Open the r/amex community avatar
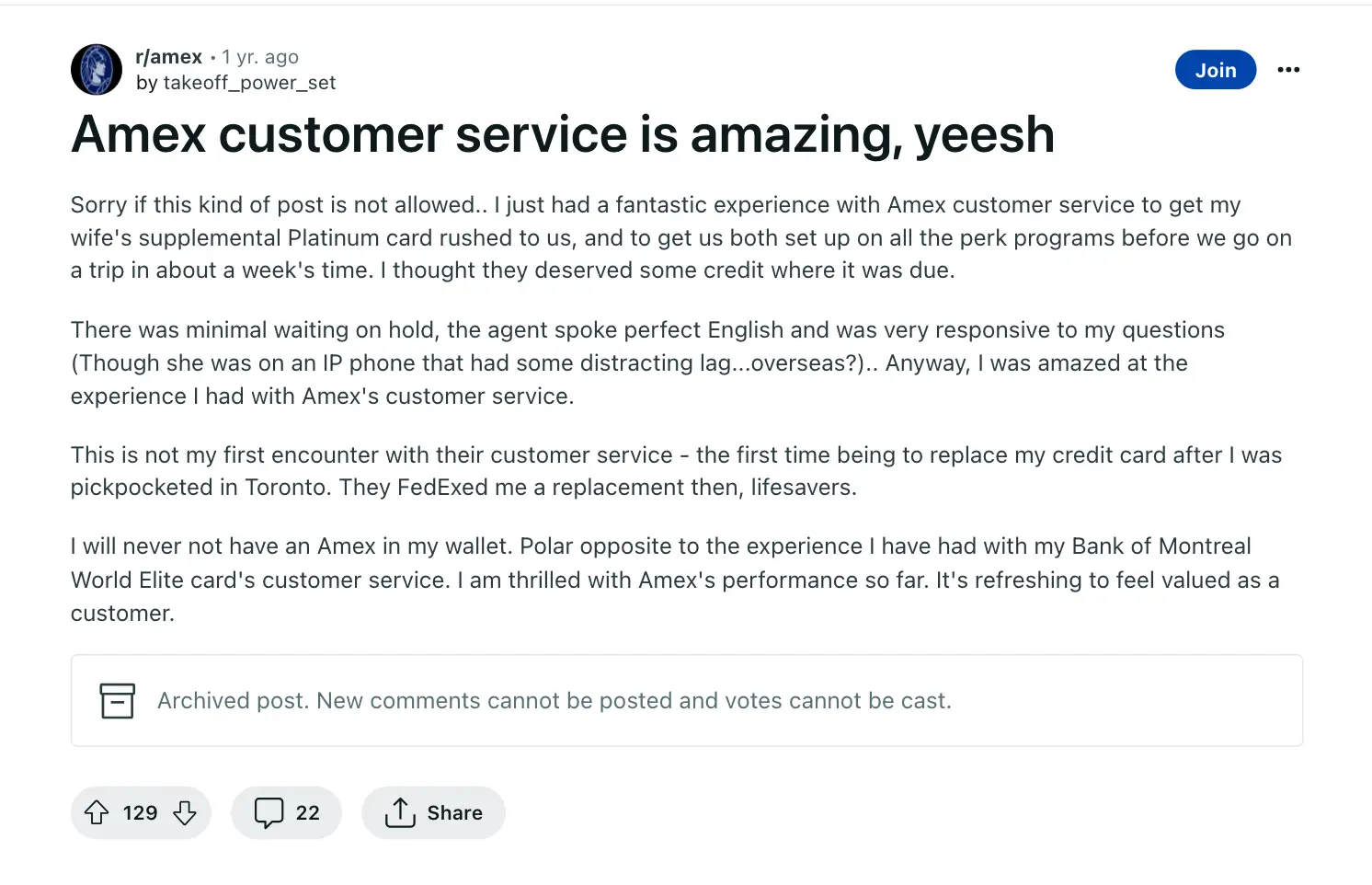Screen dimensions: 1372x885 pos(96,69)
